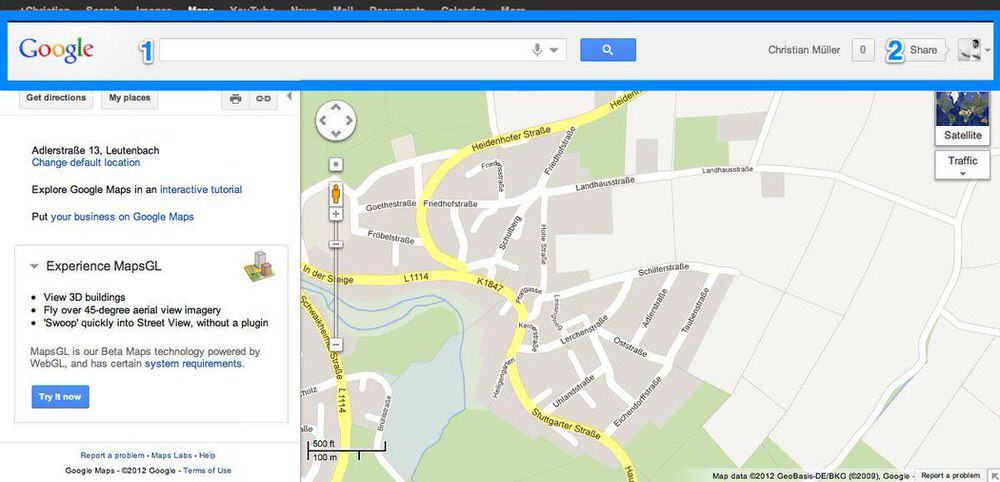Collapse the Experience MapsGL section triangle
This screenshot has width=1000, height=482.
(34, 267)
